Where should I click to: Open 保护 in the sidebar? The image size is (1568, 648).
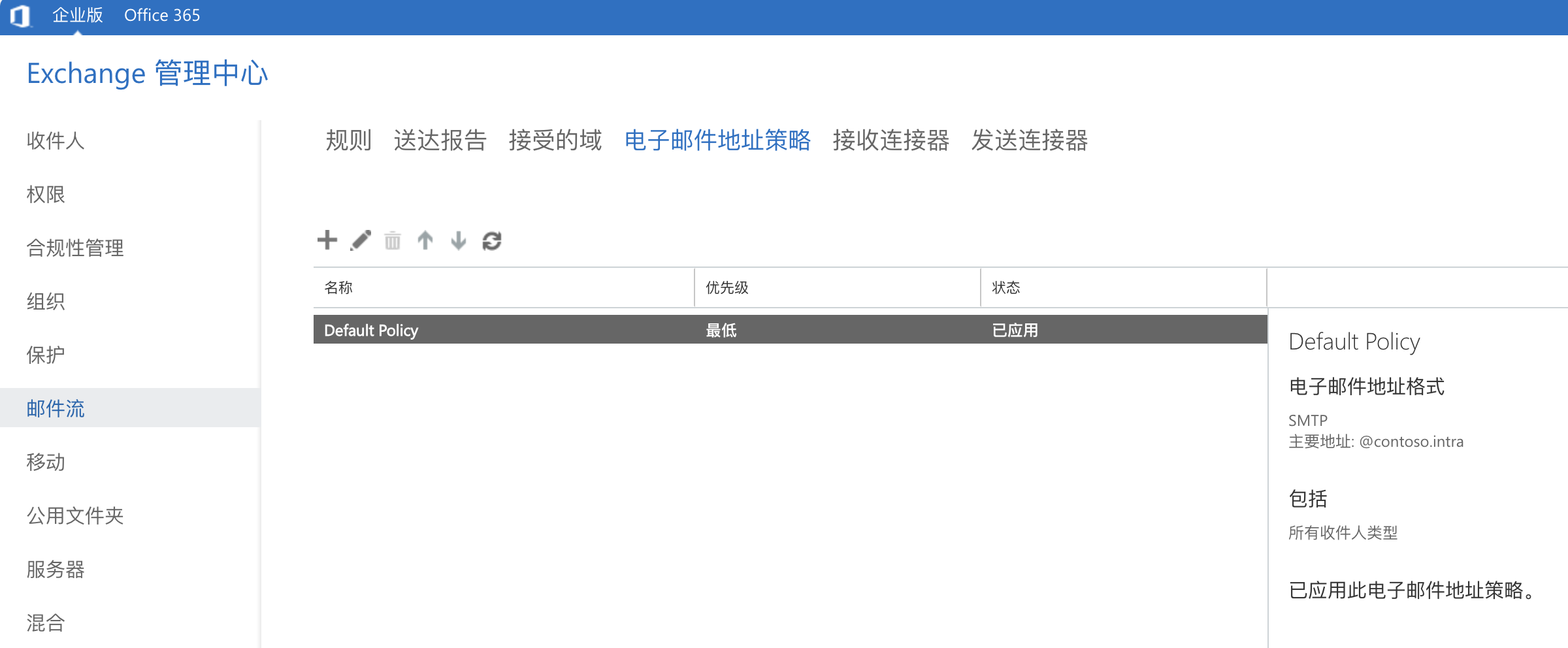pyautogui.click(x=46, y=355)
